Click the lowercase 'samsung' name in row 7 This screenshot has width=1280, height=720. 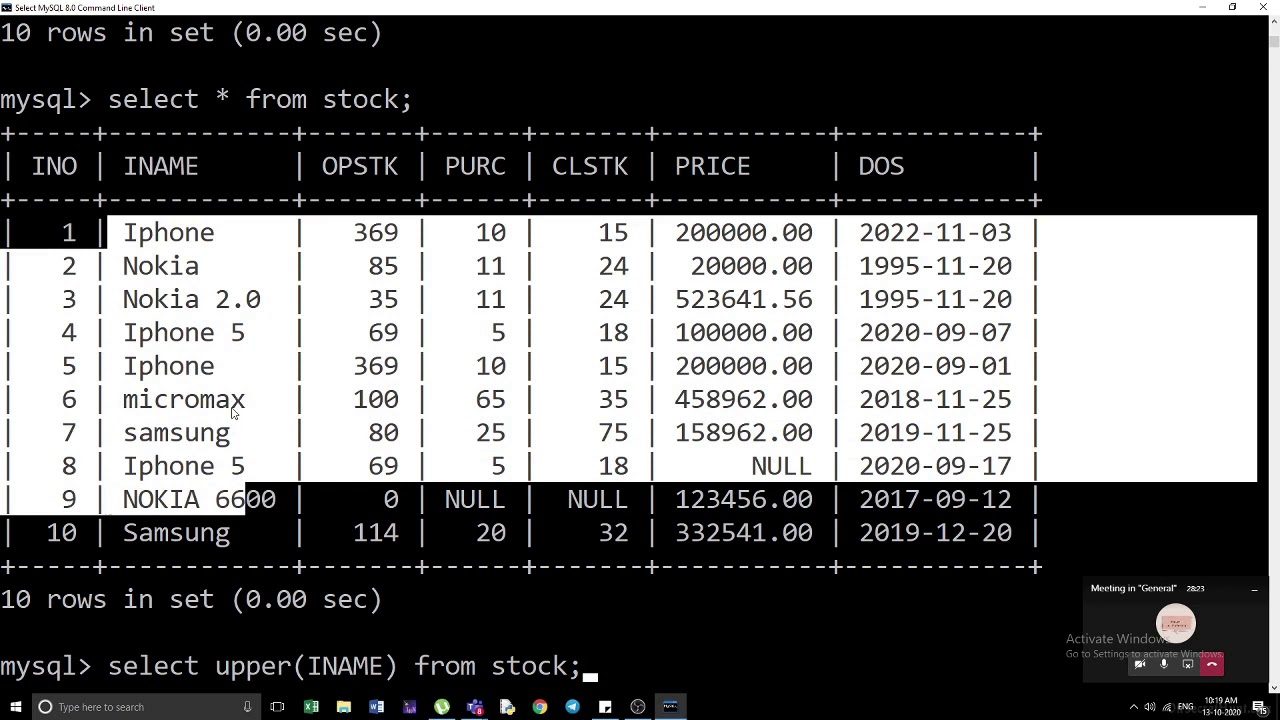(x=176, y=433)
